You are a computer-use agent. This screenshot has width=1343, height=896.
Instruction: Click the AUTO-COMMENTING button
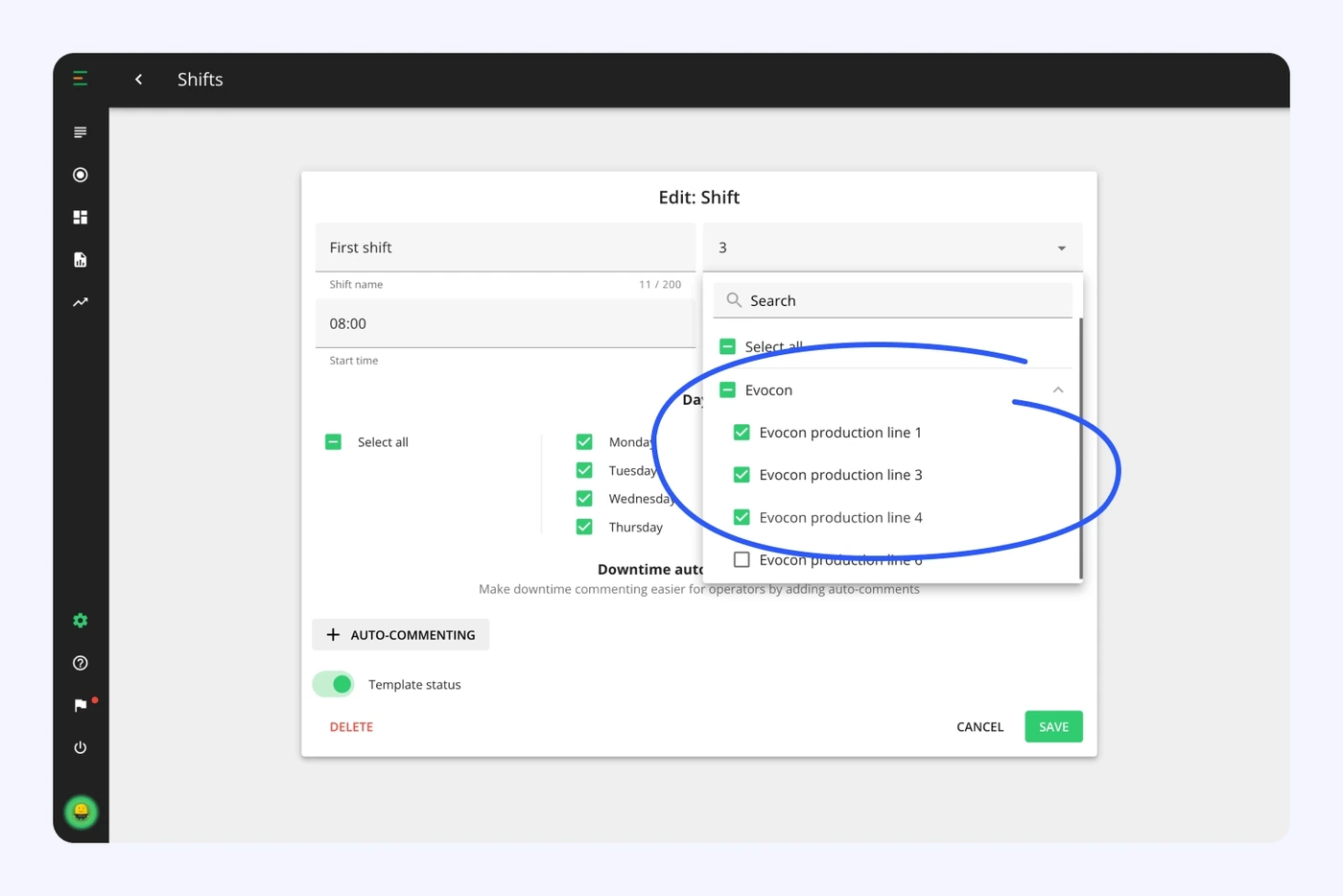[x=401, y=635]
